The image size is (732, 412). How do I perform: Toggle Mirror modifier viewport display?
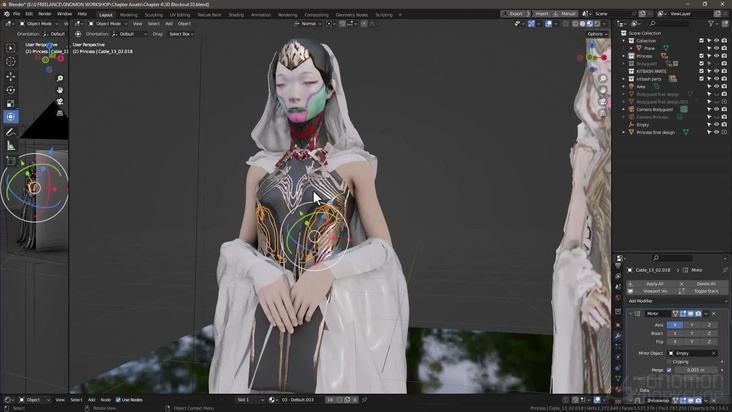click(690, 314)
